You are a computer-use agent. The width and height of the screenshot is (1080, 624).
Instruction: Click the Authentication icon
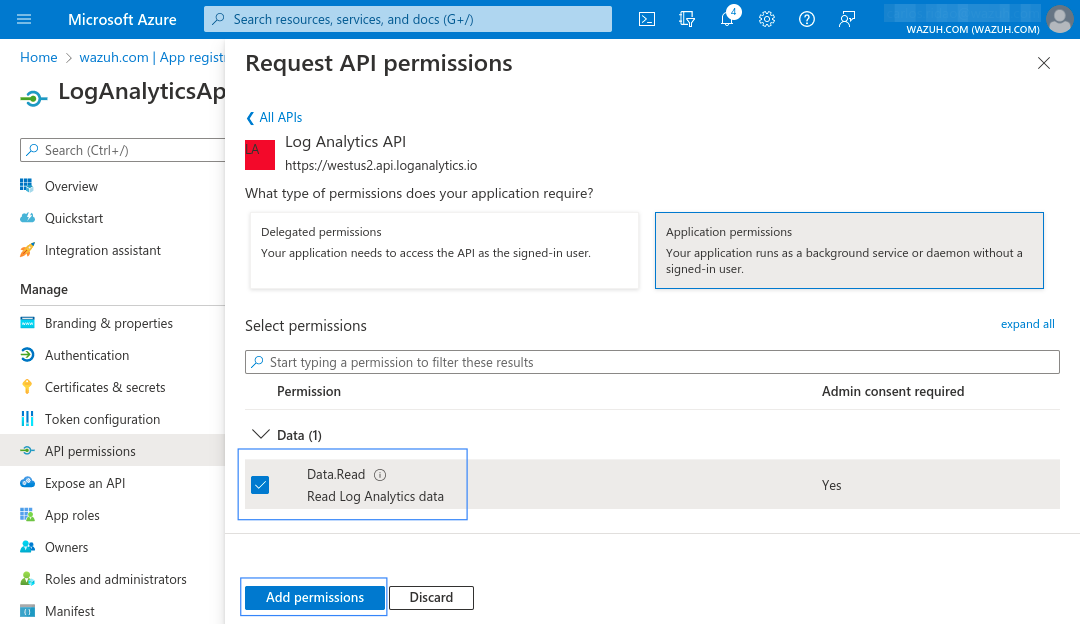click(27, 355)
